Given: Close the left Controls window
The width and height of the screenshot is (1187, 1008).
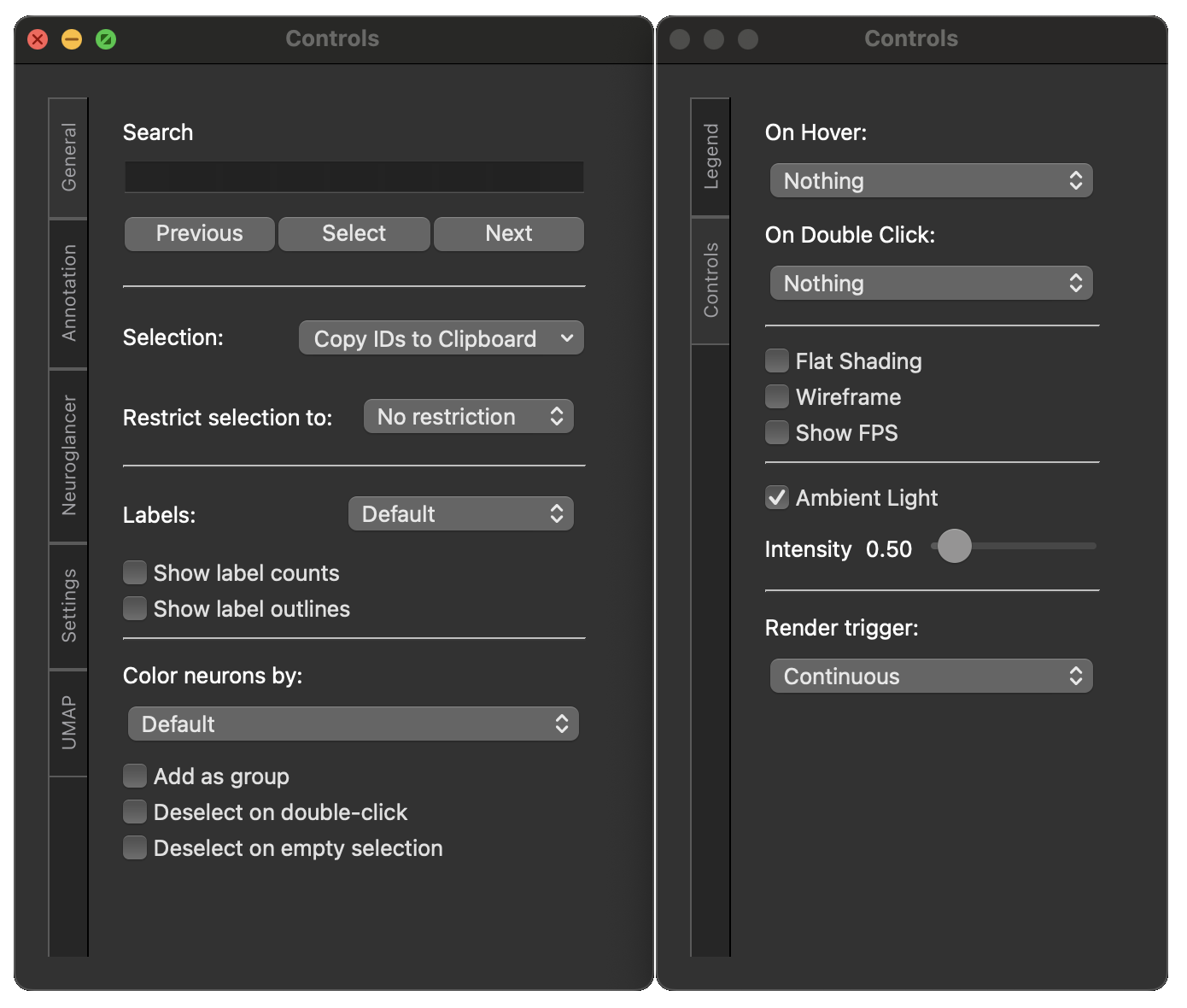Looking at the screenshot, I should pyautogui.click(x=38, y=39).
